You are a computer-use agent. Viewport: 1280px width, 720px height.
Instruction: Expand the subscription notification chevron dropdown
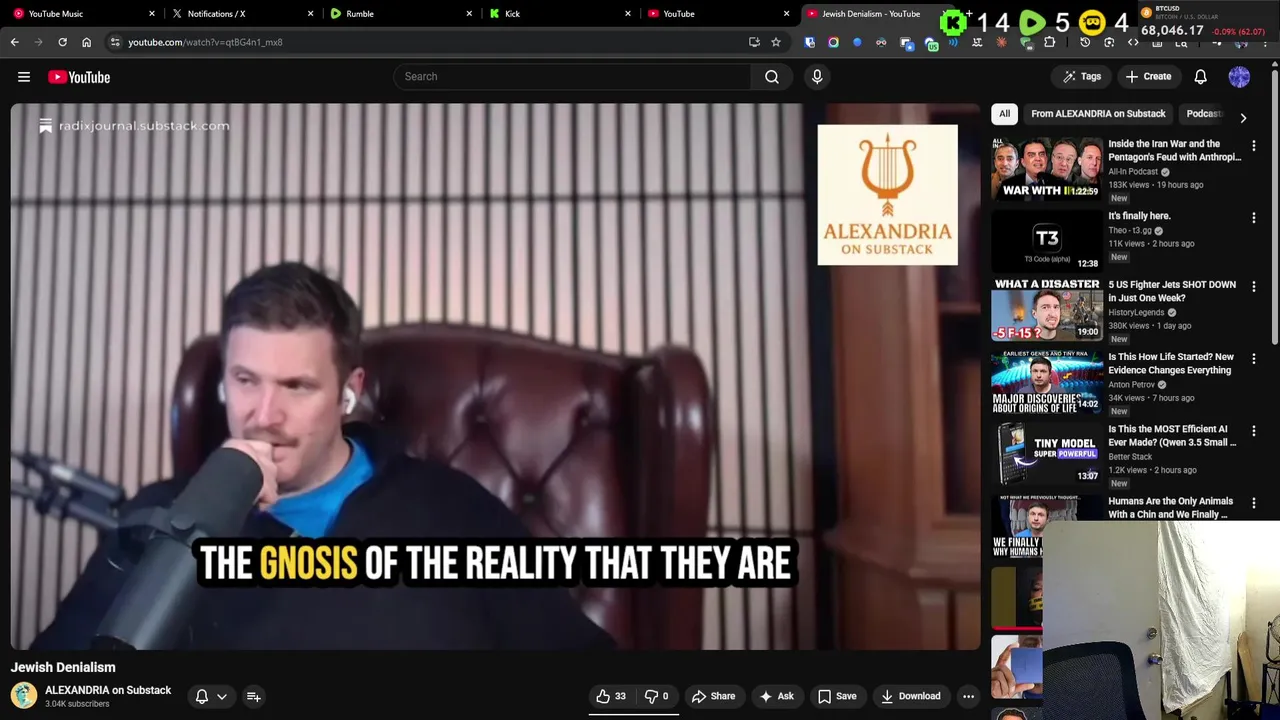(x=222, y=696)
